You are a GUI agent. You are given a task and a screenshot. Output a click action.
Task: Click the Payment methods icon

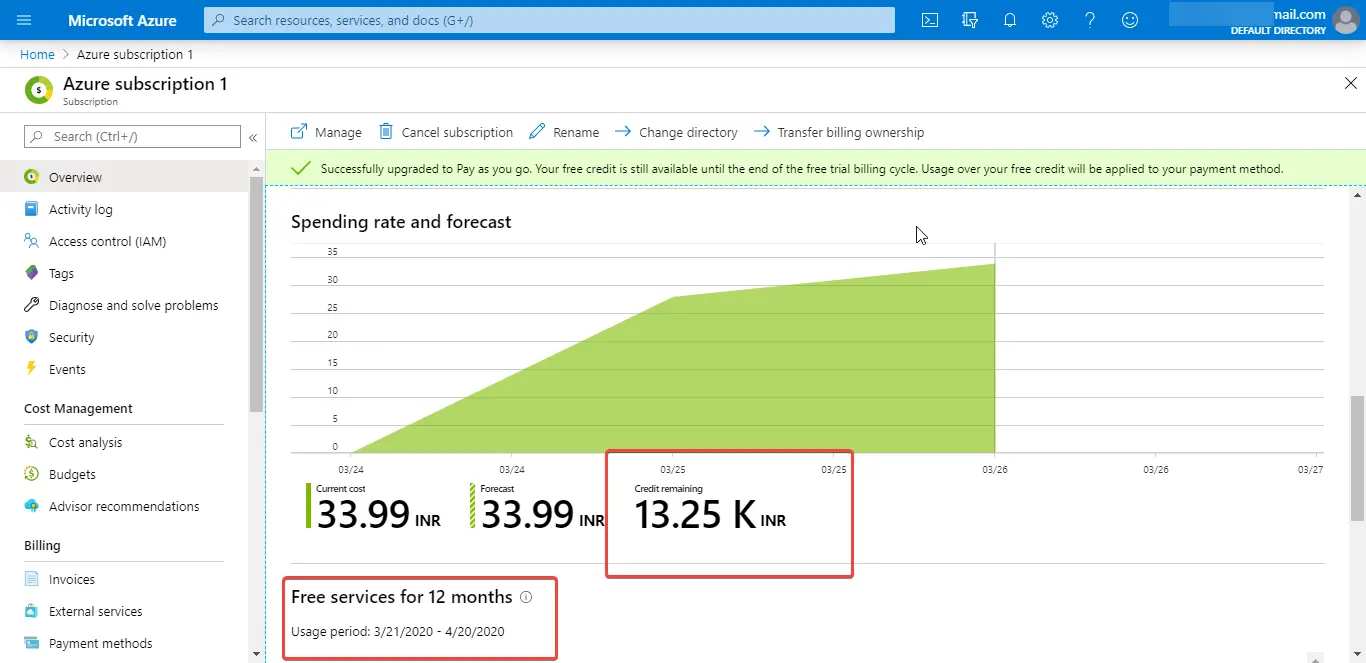pyautogui.click(x=32, y=643)
